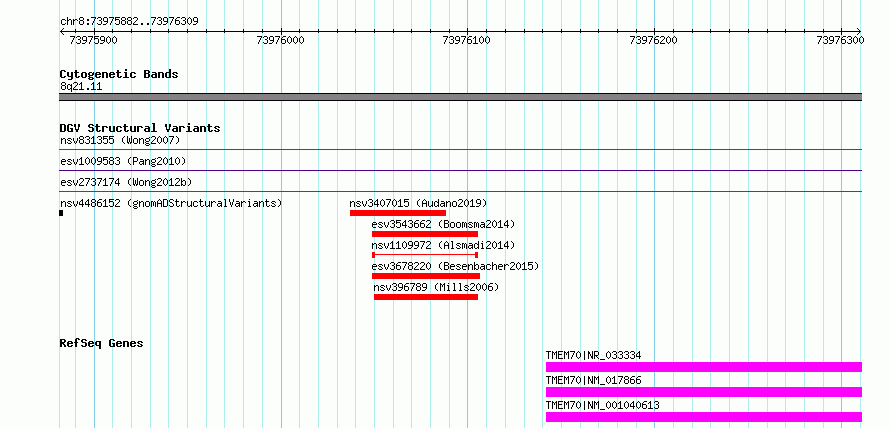890x428 pixels.
Task: Click the gray 8q21.11 cytogenetic band bar
Action: [460, 97]
